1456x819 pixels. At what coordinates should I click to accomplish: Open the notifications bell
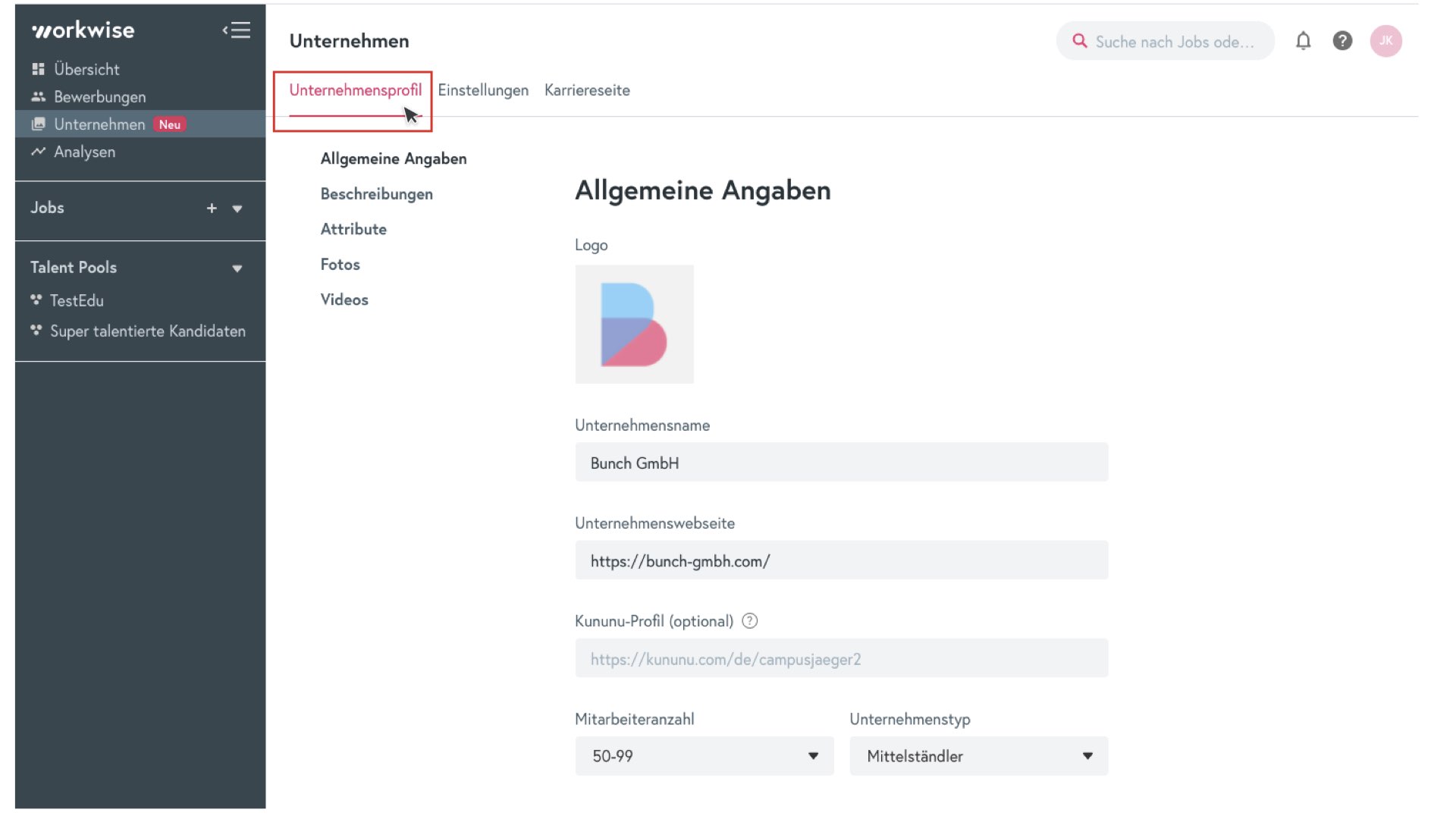pos(1304,41)
